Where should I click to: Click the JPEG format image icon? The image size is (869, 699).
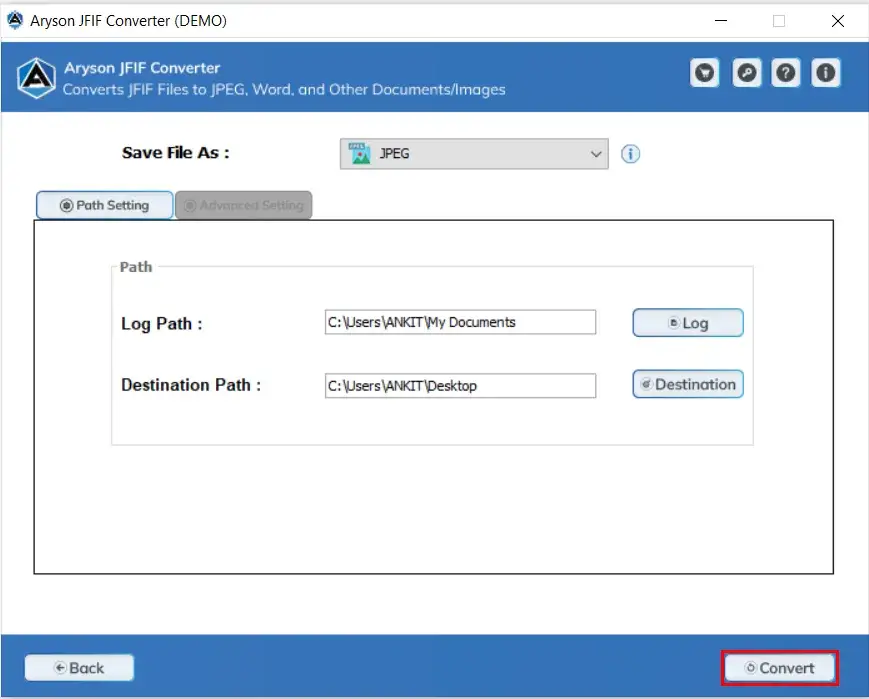click(359, 154)
